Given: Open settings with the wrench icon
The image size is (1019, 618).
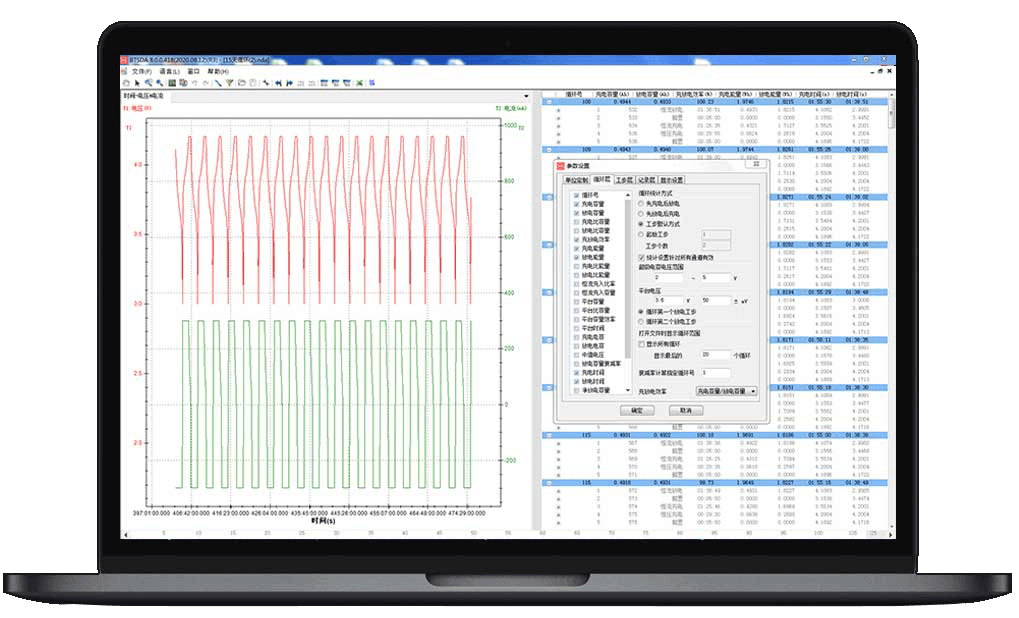Looking at the screenshot, I should point(266,83).
